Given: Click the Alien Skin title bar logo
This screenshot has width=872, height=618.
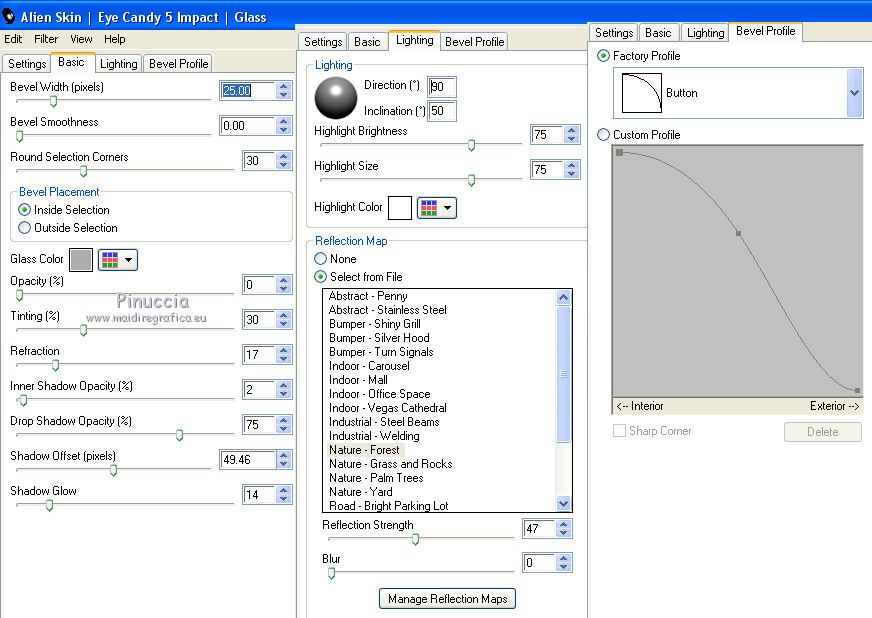Looking at the screenshot, I should (8, 17).
